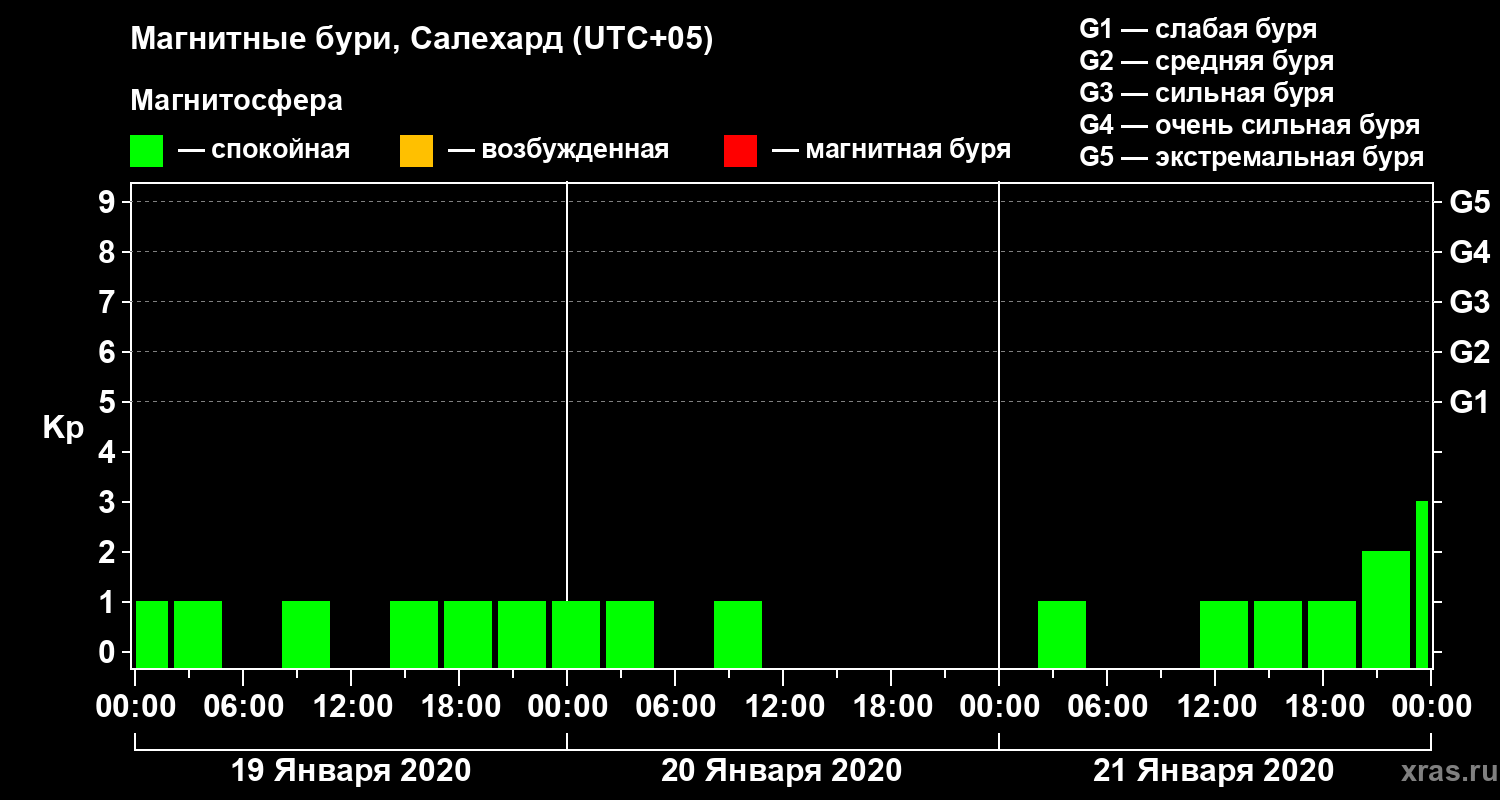
Task: Click the '20 Января 2020' date label
Action: [x=782, y=771]
